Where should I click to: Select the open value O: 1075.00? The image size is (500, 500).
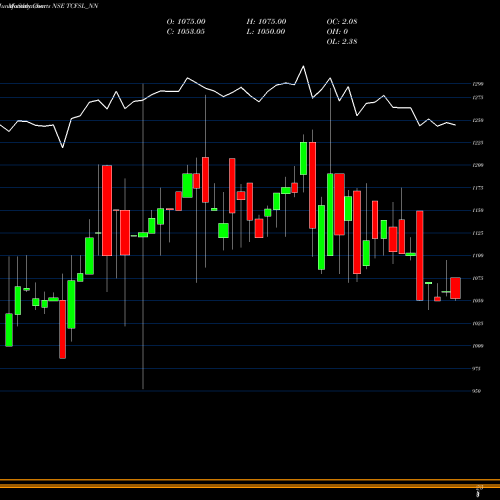coord(186,22)
